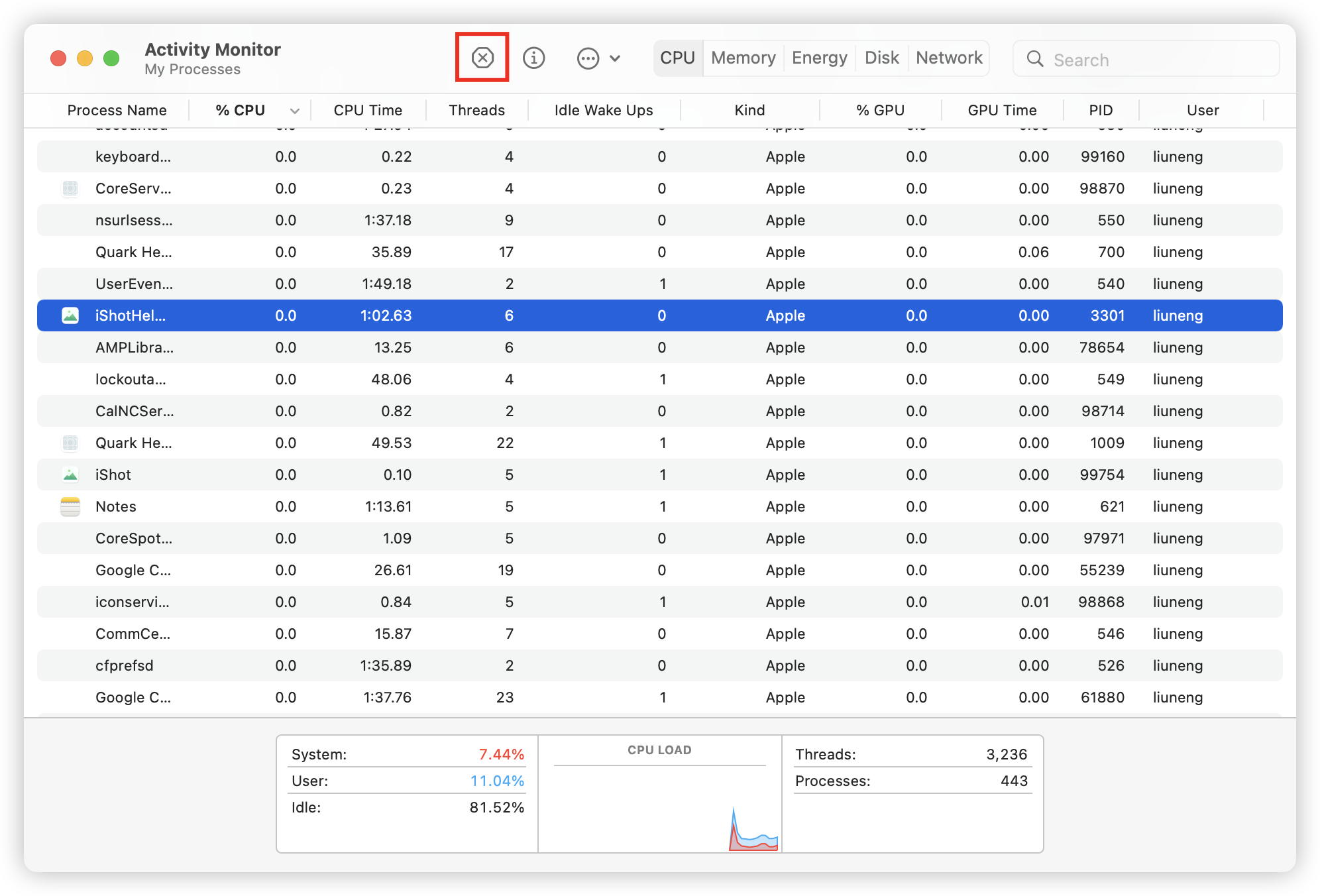
Task: Click the iShot app icon
Action: [70, 475]
